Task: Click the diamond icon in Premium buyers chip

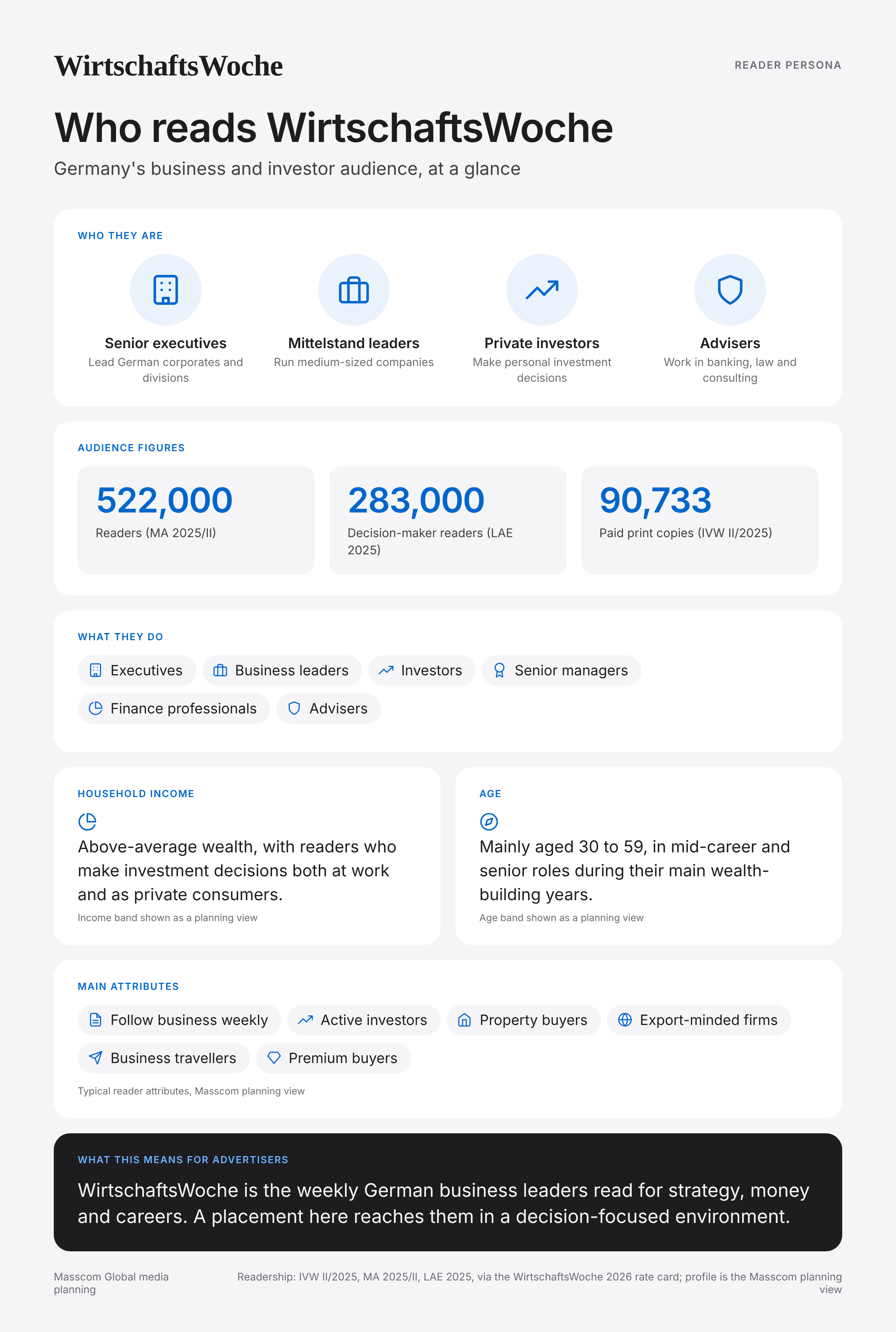Action: coord(274,1058)
